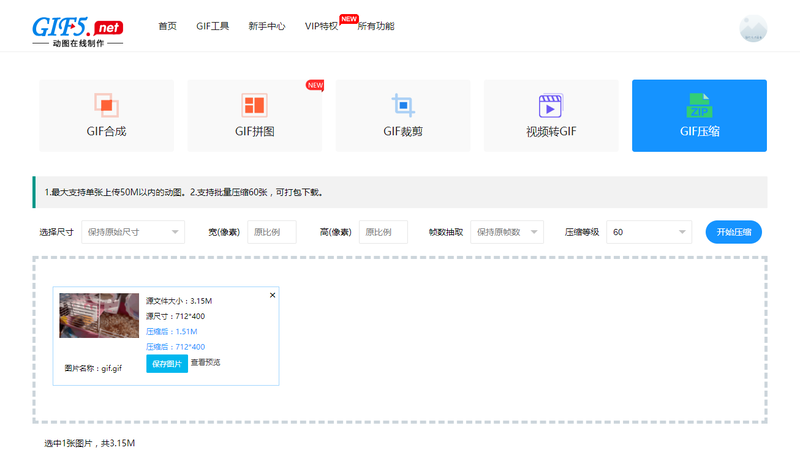Go to 新手中心

(267, 26)
